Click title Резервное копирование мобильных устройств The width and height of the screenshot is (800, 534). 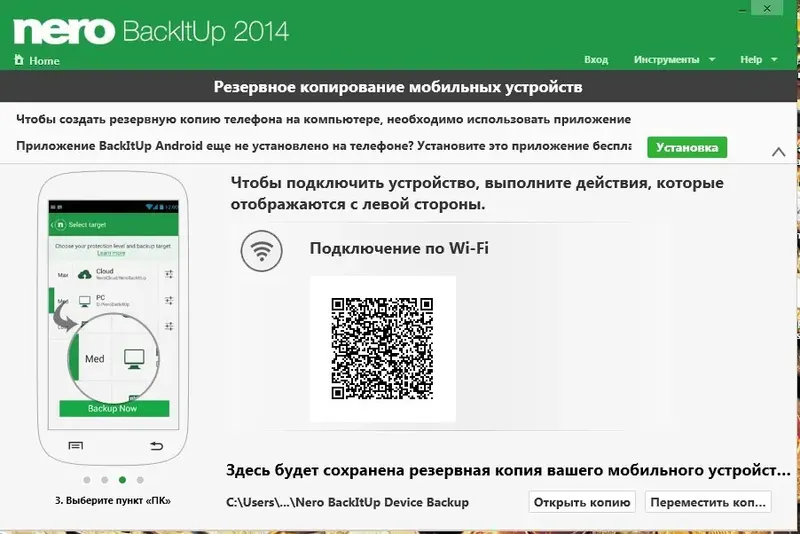click(x=398, y=87)
